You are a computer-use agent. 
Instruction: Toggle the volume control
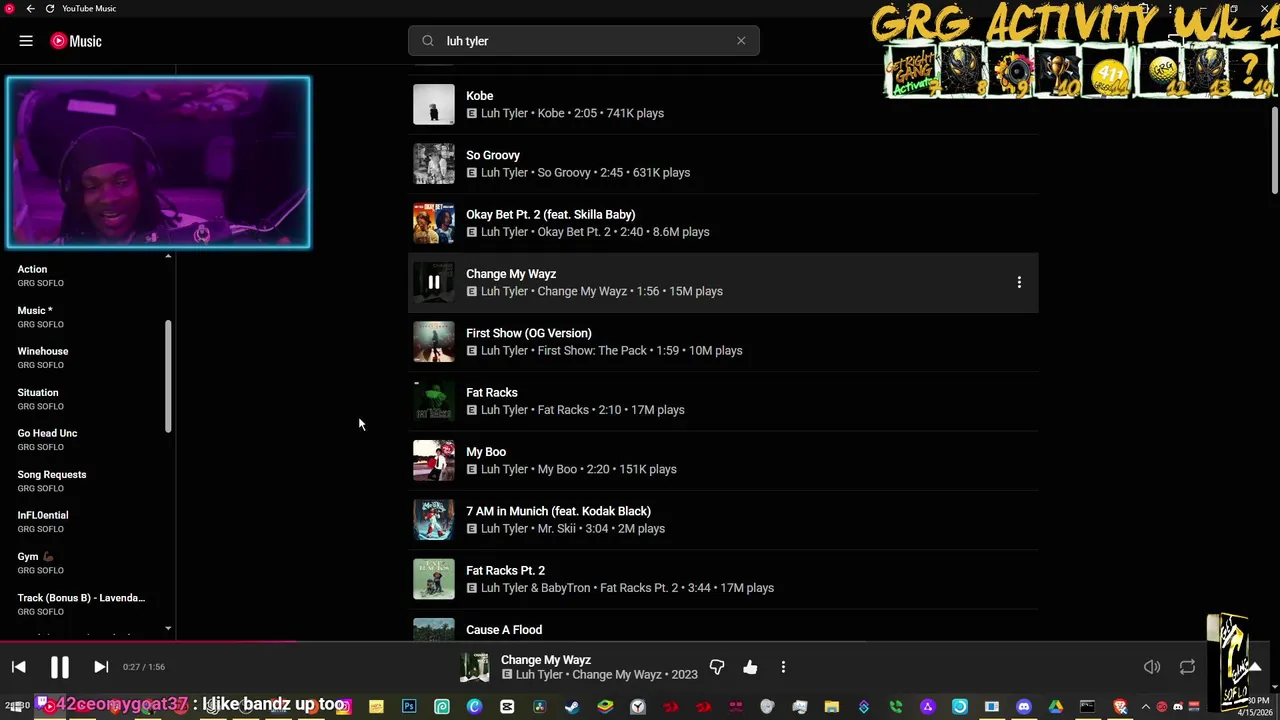click(x=1152, y=667)
